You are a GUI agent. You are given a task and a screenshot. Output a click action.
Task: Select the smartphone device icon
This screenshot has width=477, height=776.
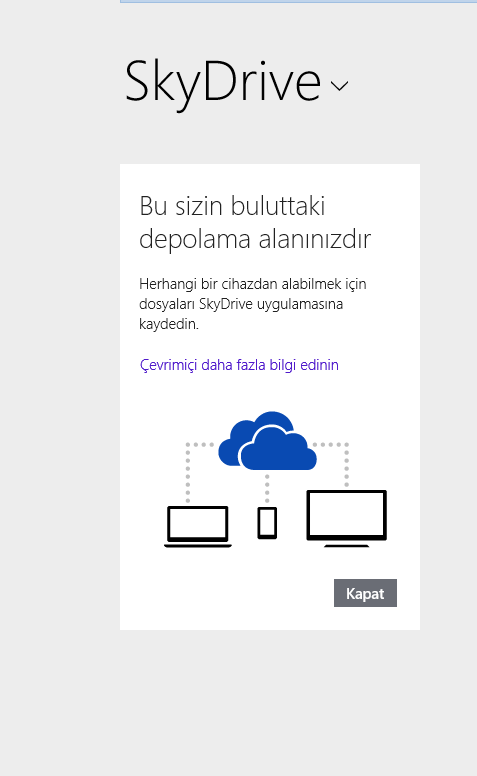tap(267, 523)
